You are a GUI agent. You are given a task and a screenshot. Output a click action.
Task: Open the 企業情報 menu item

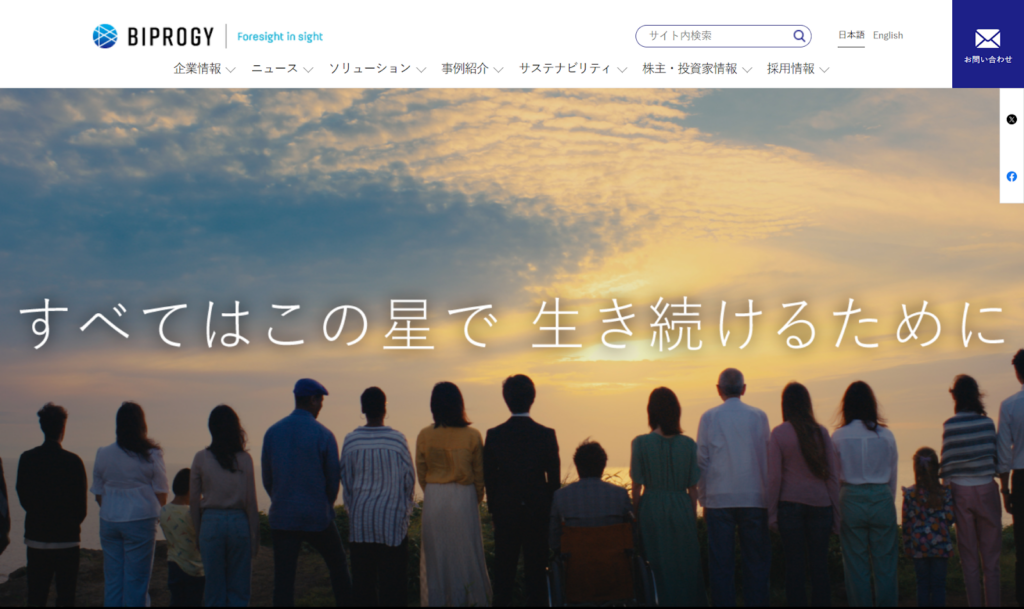[197, 69]
